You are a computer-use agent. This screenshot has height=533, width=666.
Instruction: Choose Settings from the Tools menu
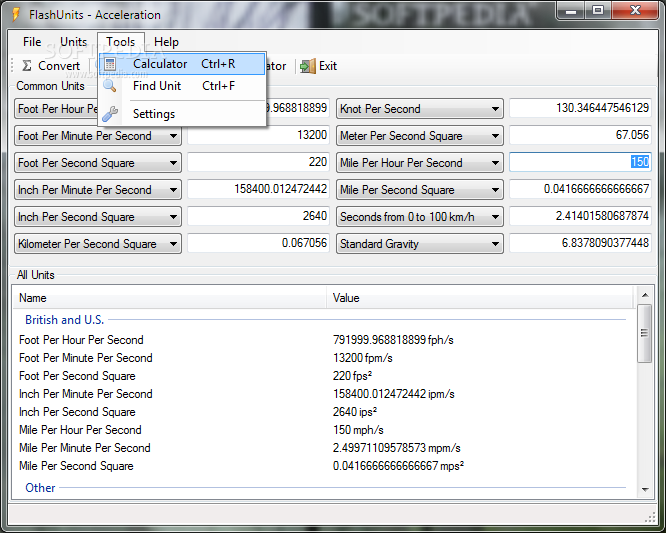(182, 114)
